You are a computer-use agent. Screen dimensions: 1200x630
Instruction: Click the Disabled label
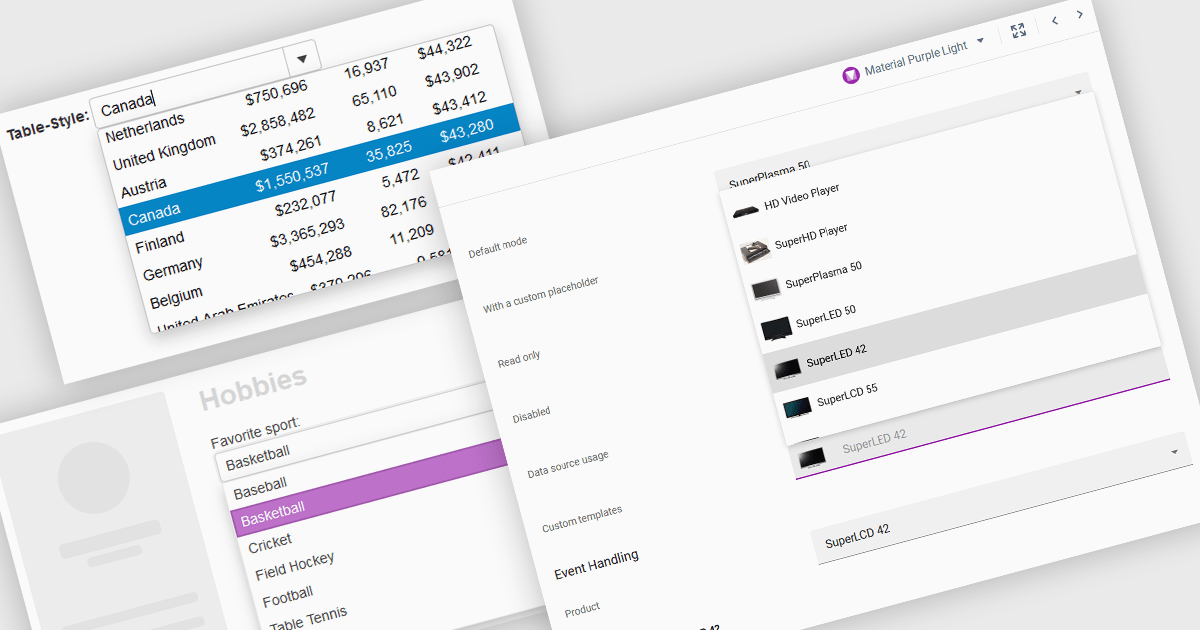[531, 414]
